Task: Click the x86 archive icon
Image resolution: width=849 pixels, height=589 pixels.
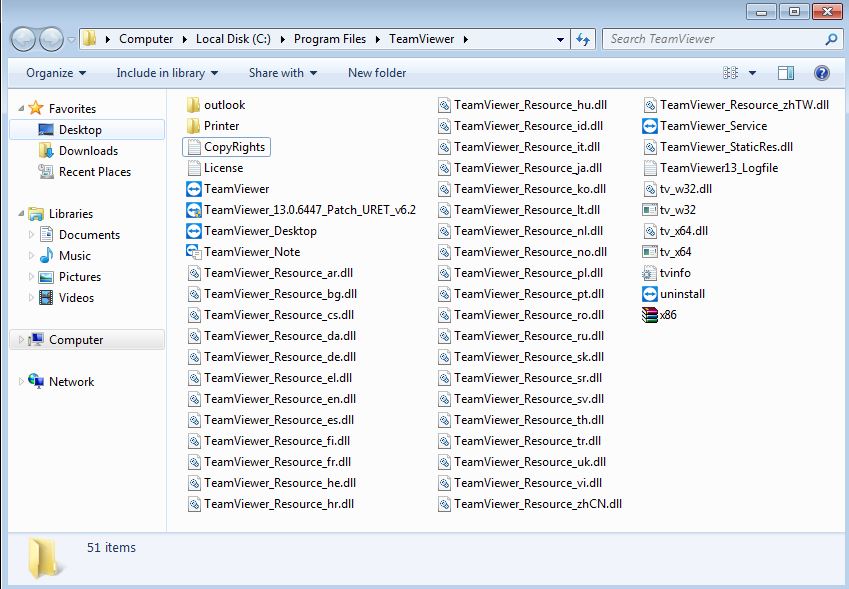Action: 650,315
